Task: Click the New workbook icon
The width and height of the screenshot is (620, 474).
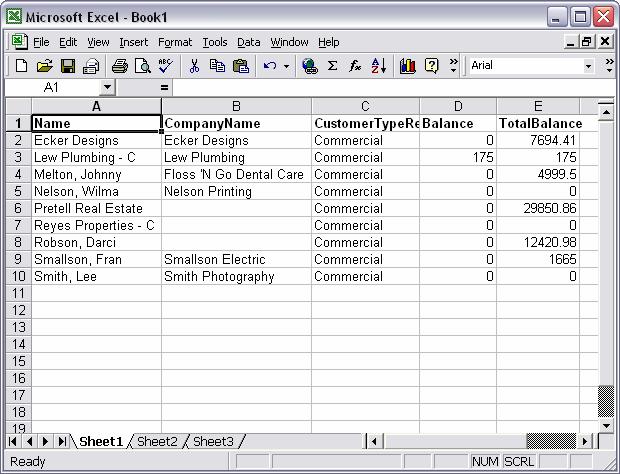Action: tap(21, 66)
